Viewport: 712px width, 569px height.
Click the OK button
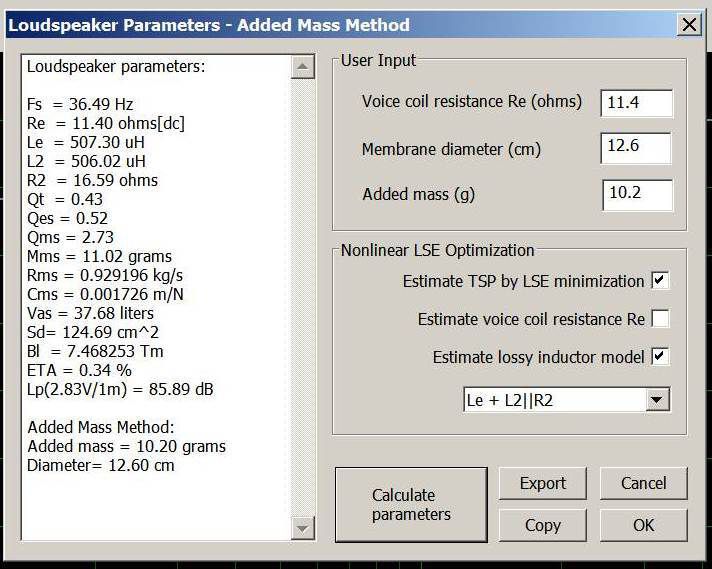tap(643, 525)
